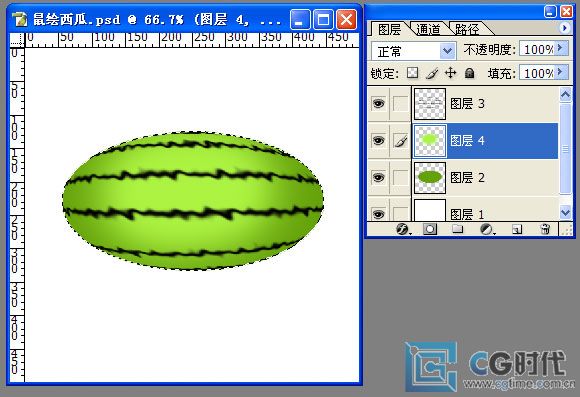Hide 图层 1 eye icon

[378, 214]
